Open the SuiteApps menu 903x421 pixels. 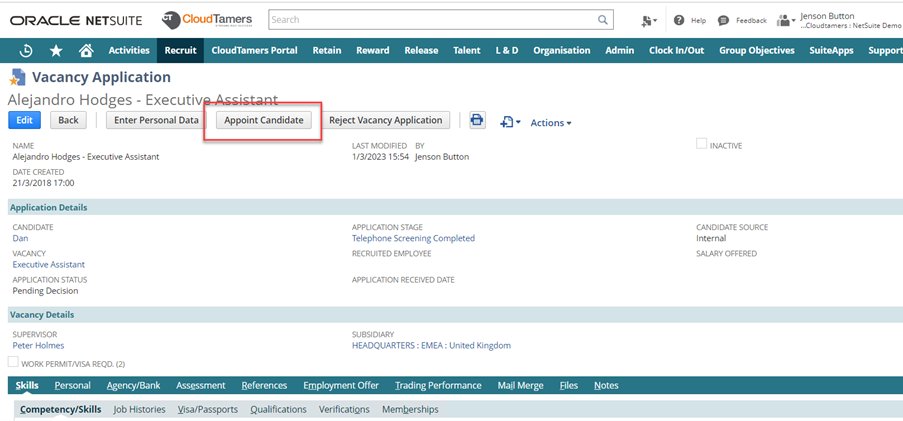tap(831, 51)
